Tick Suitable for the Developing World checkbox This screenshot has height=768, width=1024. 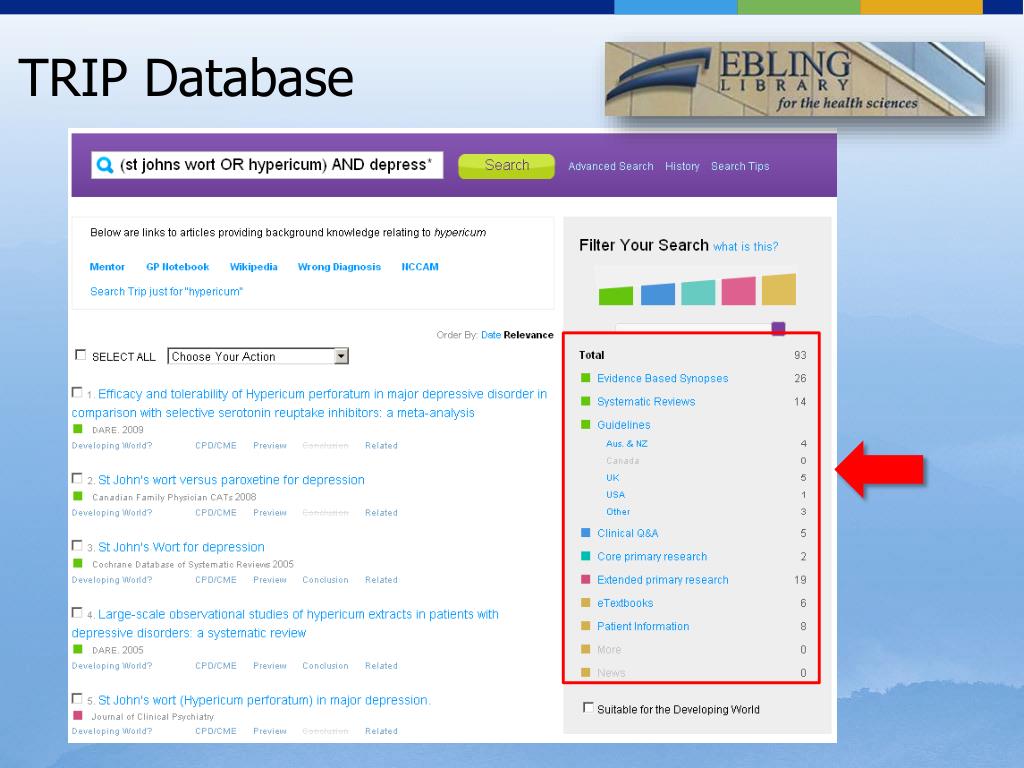point(588,707)
